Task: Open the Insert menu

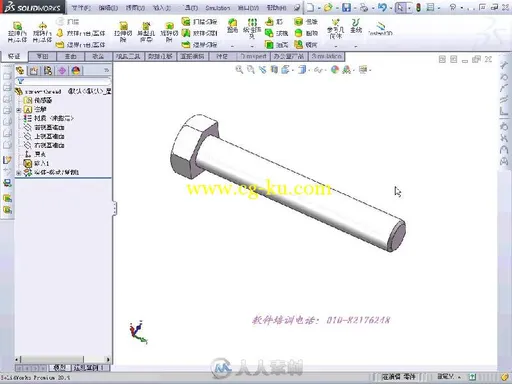Action: (x=162, y=7)
